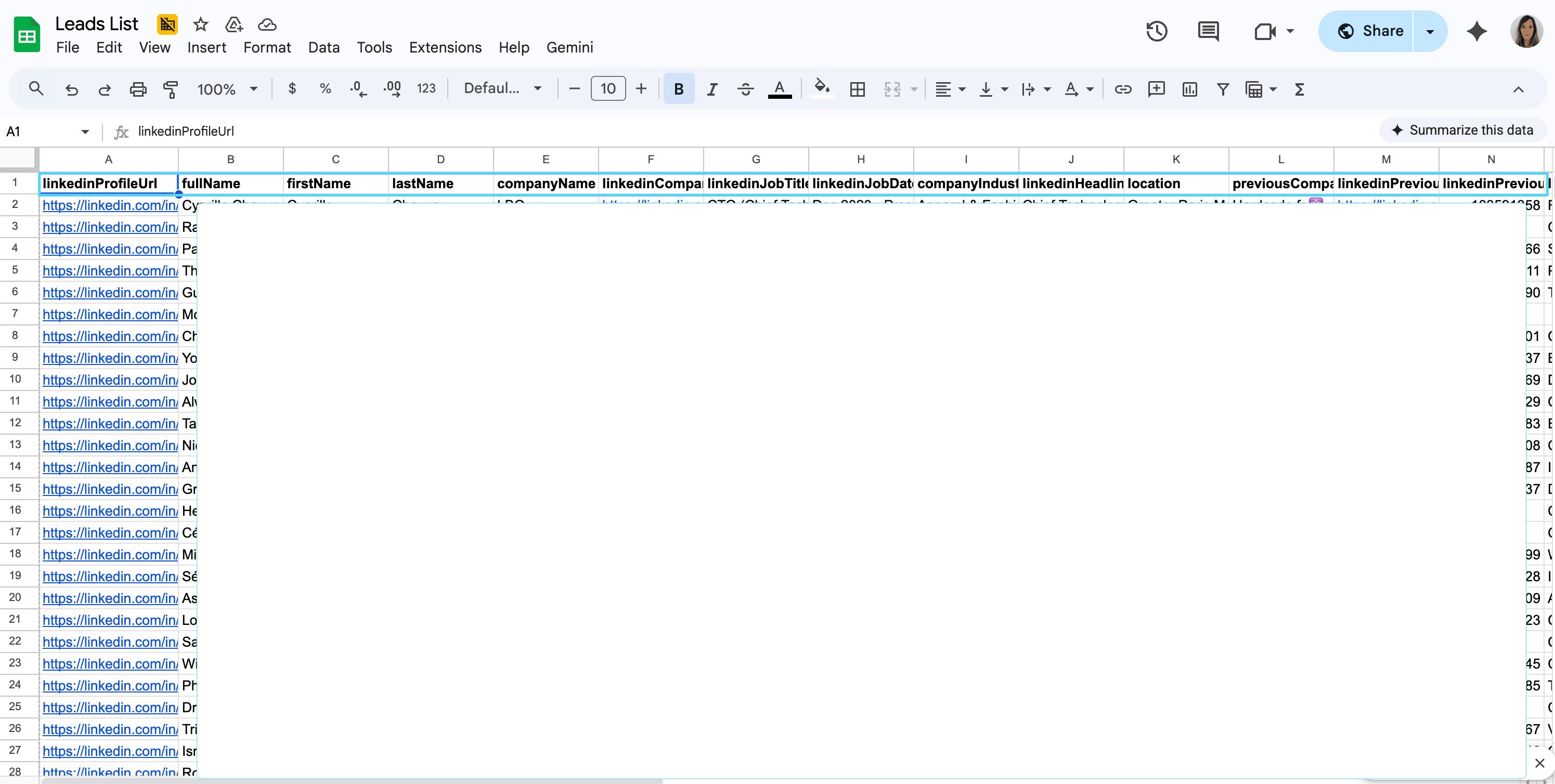Click the Insert chart icon
This screenshot has height=784, width=1555.
coord(1190,89)
